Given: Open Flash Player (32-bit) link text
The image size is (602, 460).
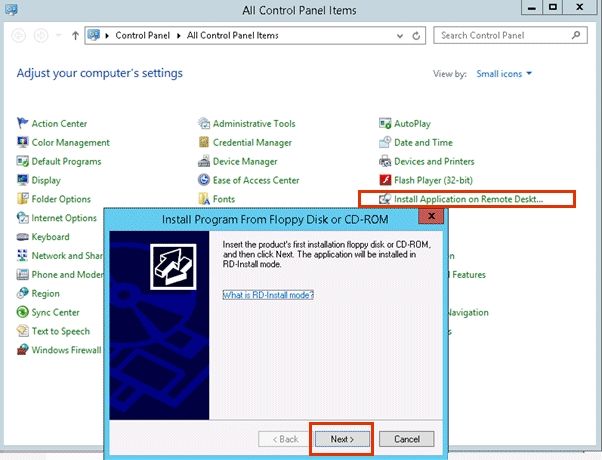Looking at the screenshot, I should tap(433, 180).
